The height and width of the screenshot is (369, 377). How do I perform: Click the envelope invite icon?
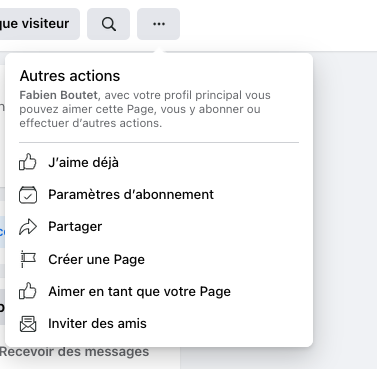tap(28, 324)
